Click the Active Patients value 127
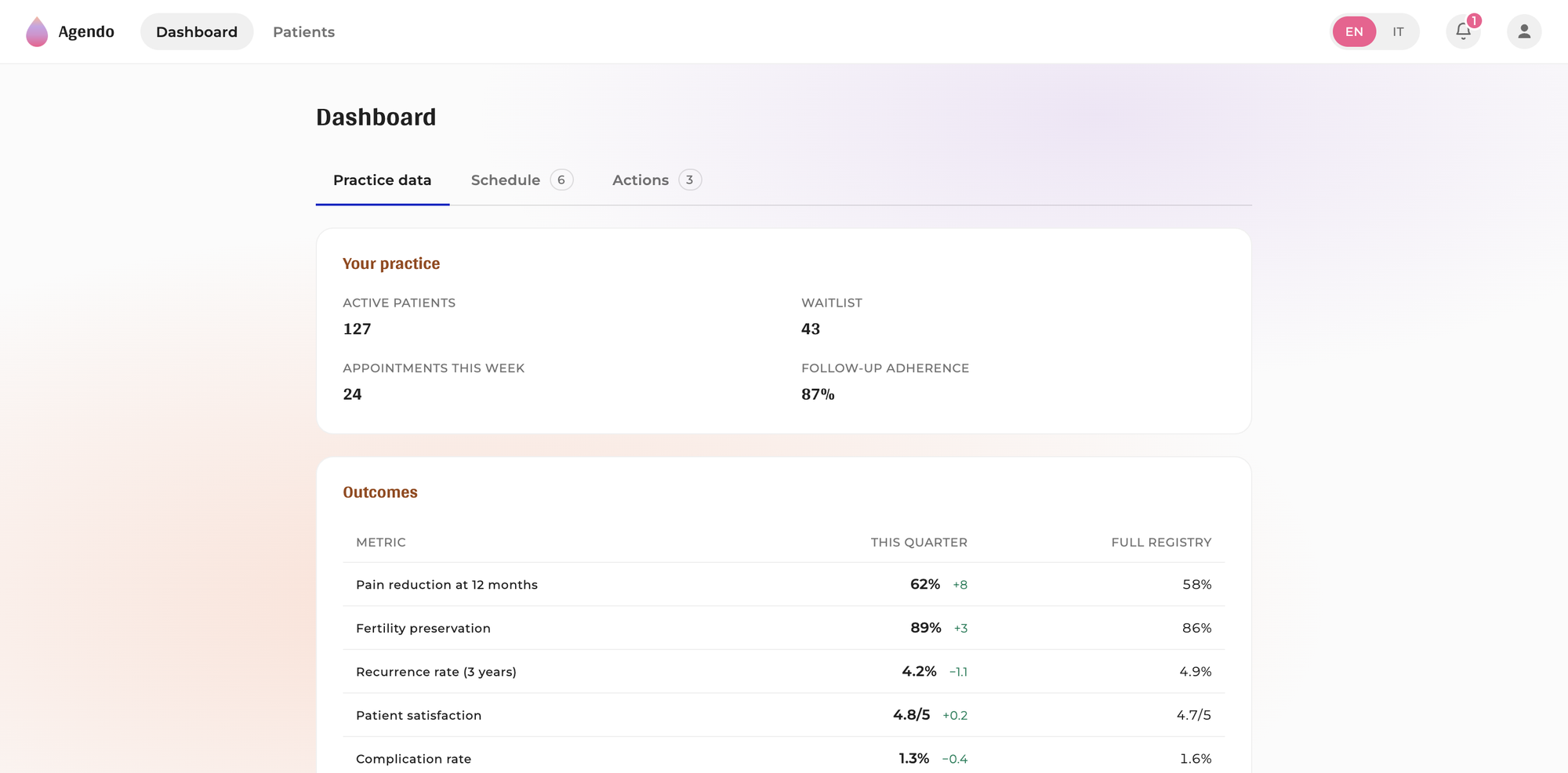Screen dimensions: 1568x773 click(x=357, y=329)
